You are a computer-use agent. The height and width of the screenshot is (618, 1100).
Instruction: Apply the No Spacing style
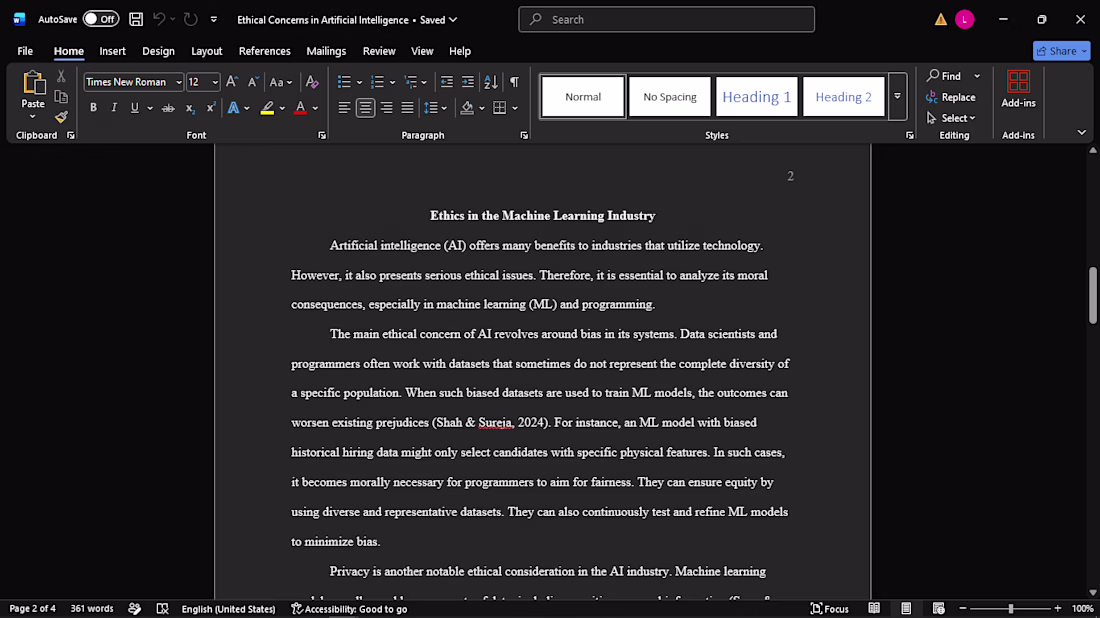point(669,97)
